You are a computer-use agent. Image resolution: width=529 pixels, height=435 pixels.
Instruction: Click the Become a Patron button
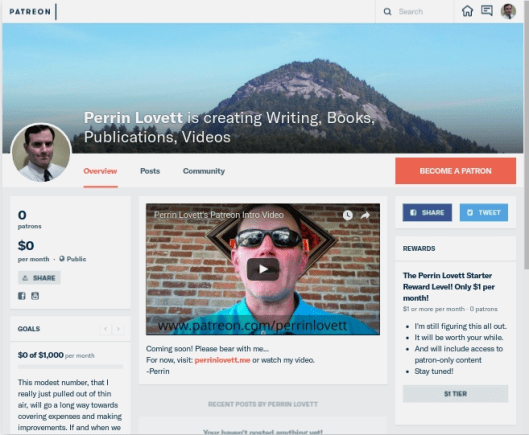455,171
